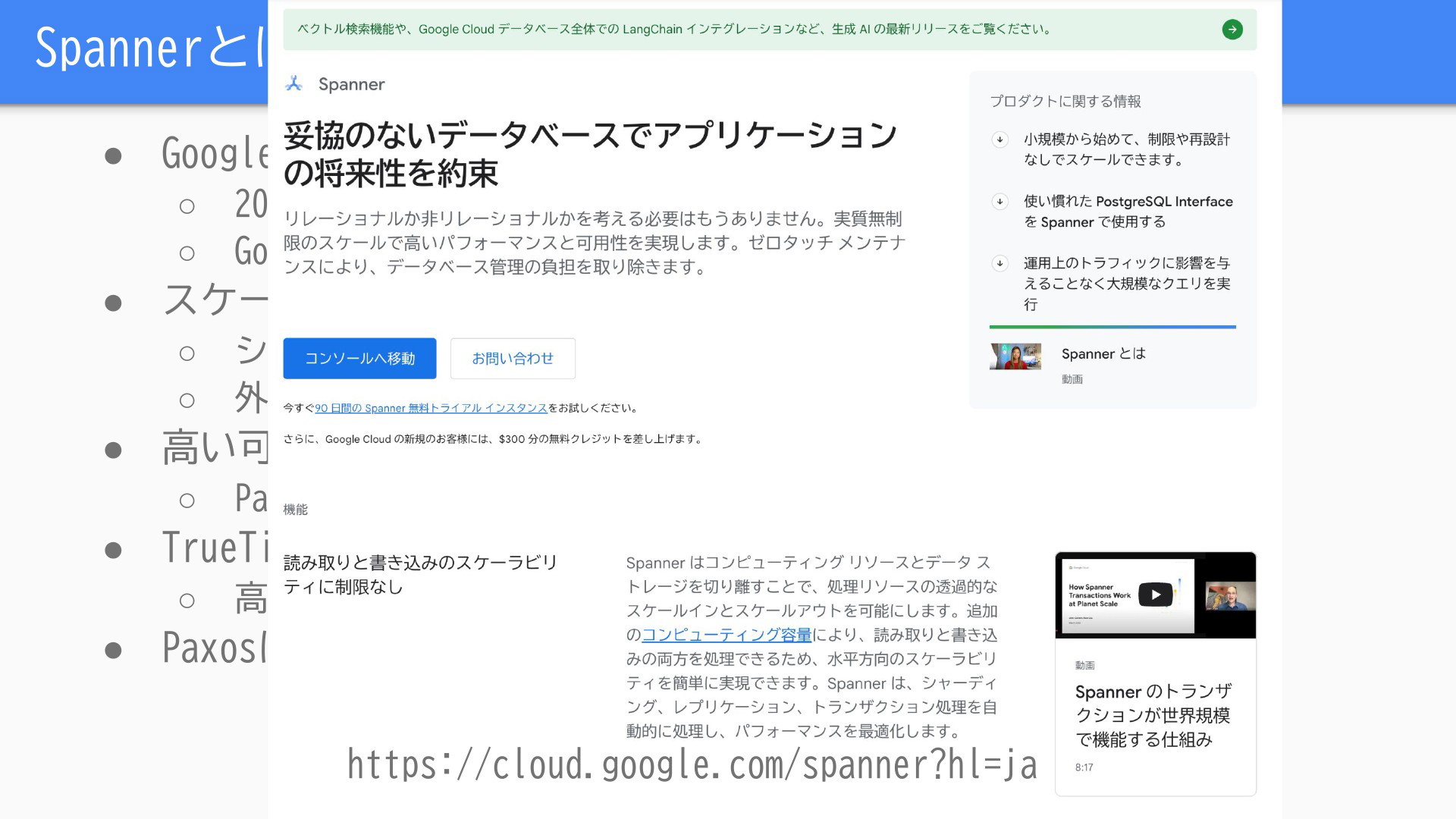
Task: Click the down-arrow icon beside 運用上のトラフィック item
Action: tap(1000, 264)
